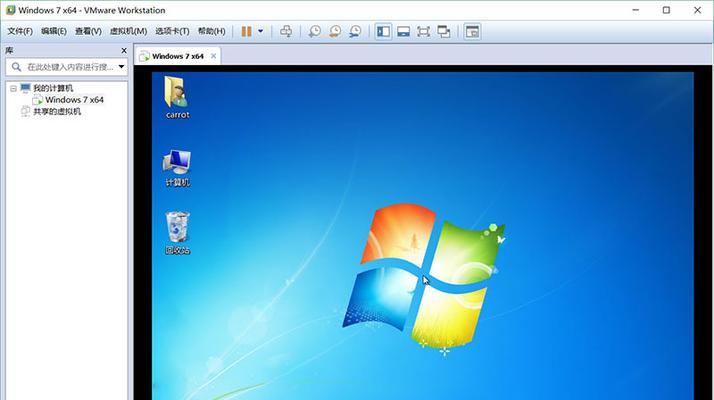Open the 文件(F) menu
This screenshot has height=400, width=714.
[x=20, y=31]
